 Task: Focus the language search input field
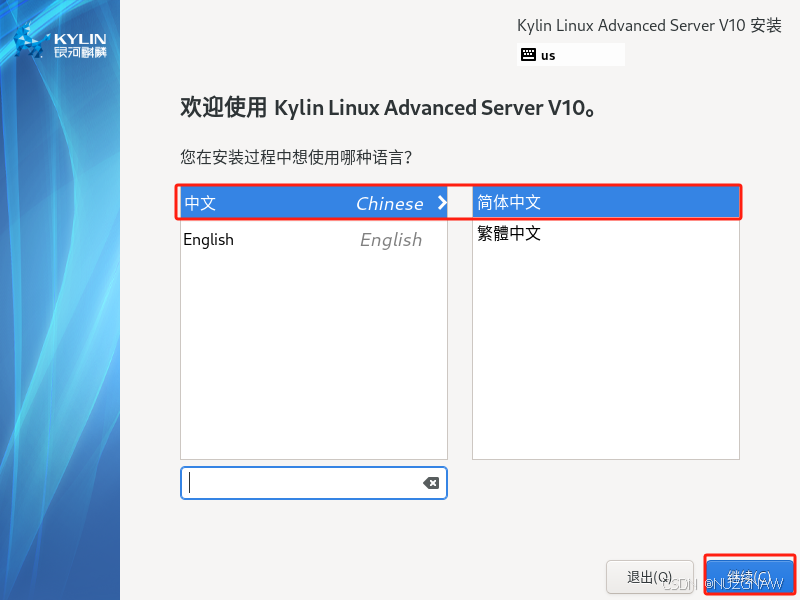[x=314, y=483]
